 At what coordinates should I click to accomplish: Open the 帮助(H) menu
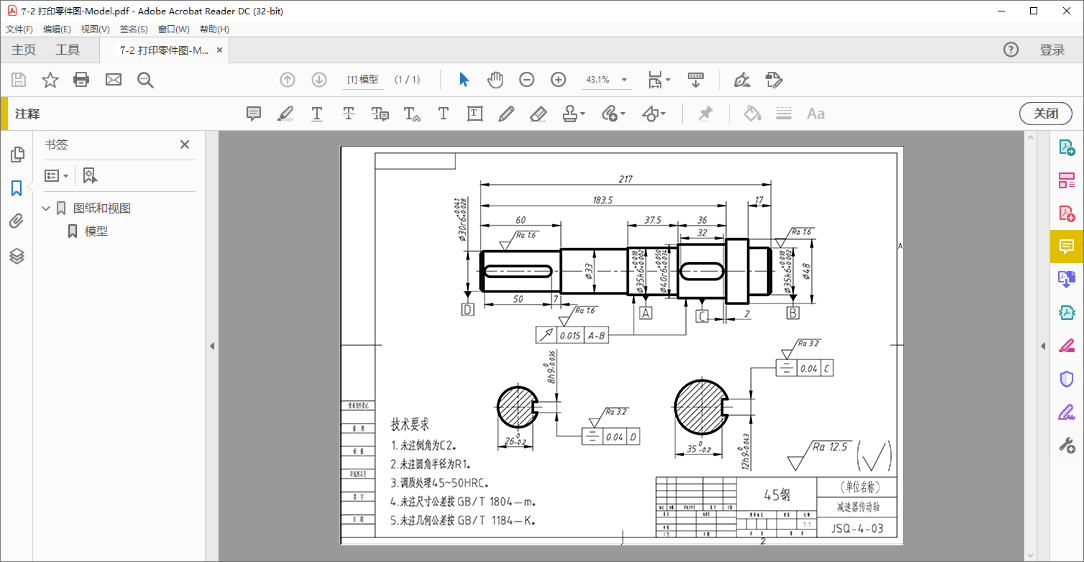pos(214,29)
